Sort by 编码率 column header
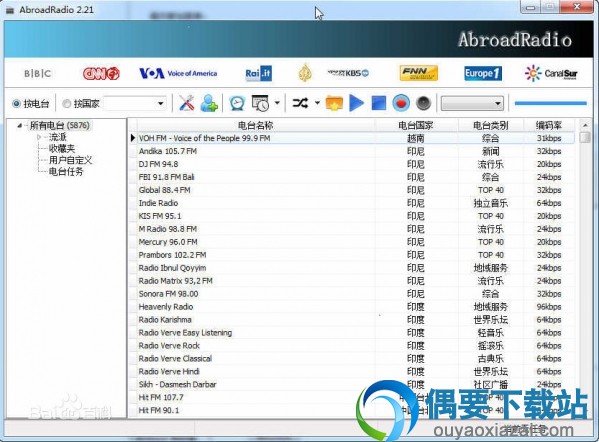 coord(549,125)
